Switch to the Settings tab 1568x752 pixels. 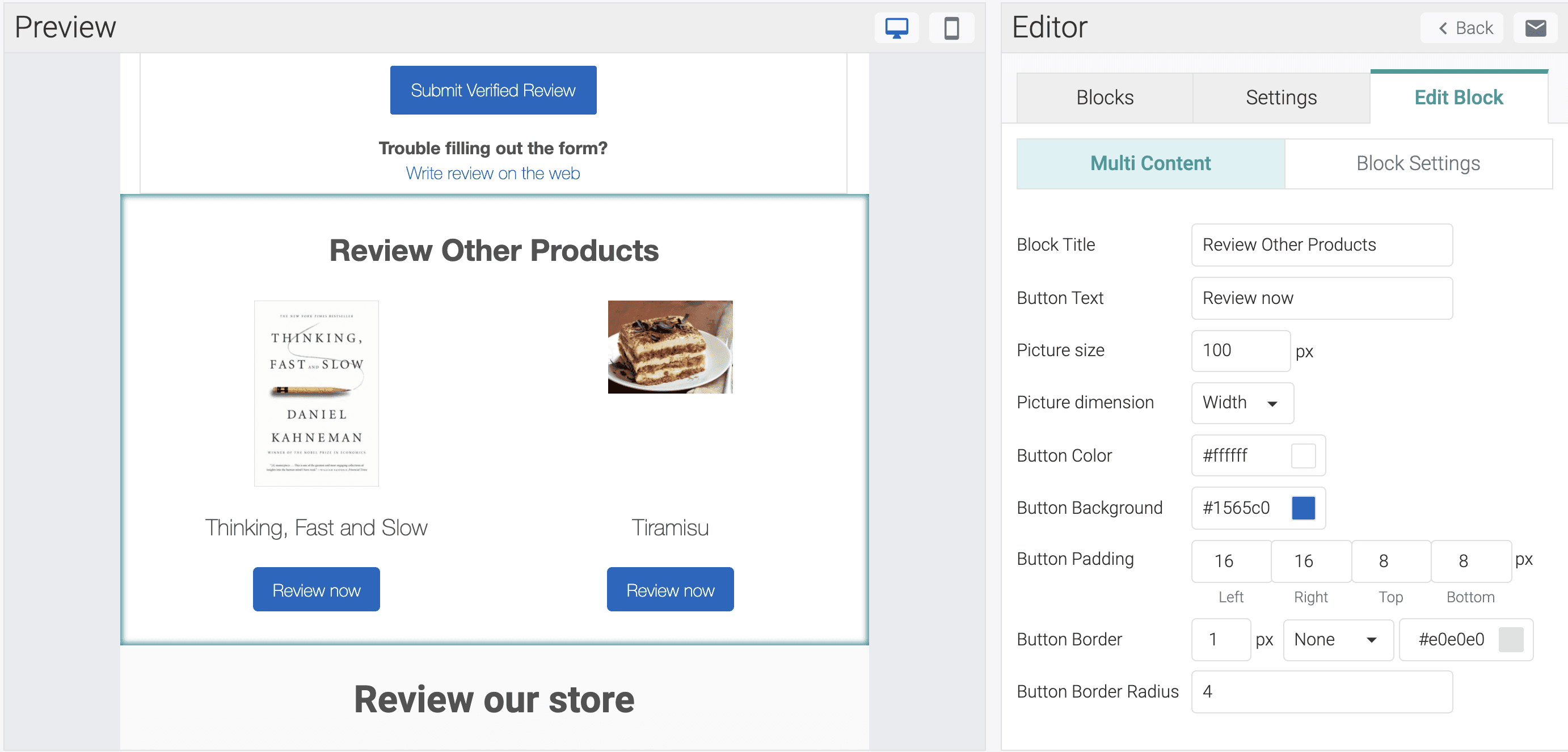click(x=1281, y=98)
